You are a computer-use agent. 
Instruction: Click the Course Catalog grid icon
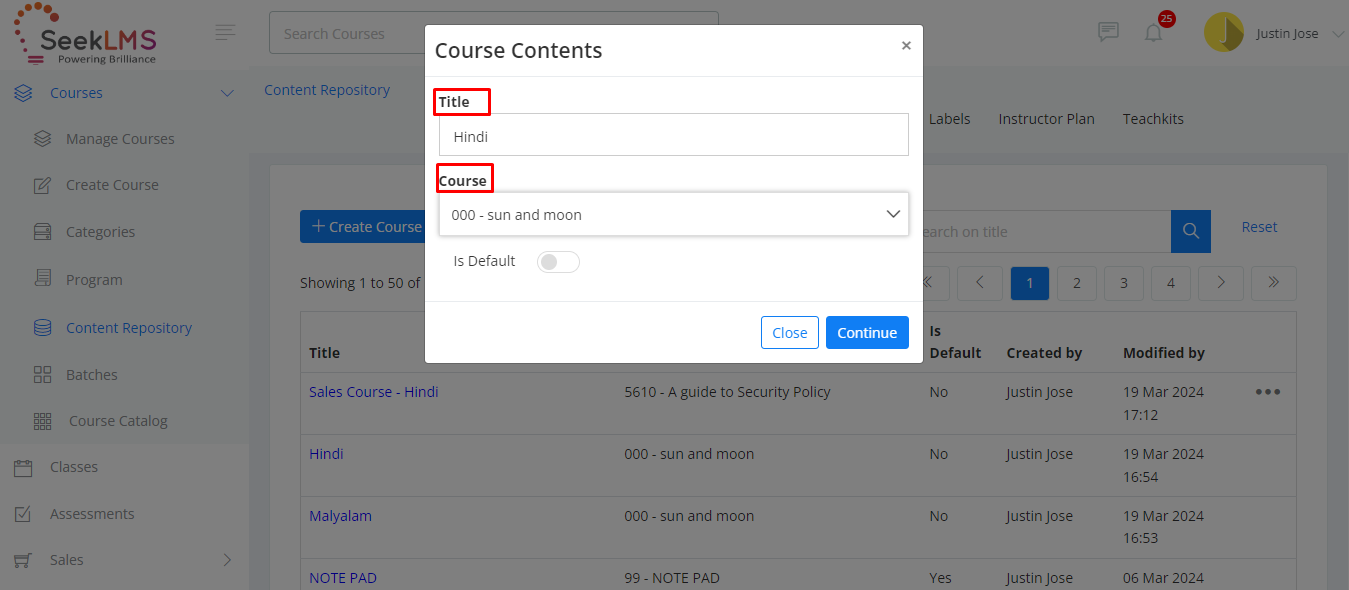[x=42, y=421]
